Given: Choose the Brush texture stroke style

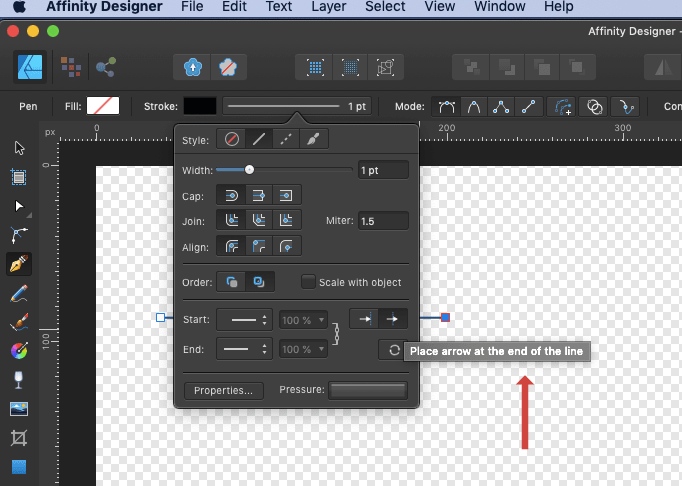Looking at the screenshot, I should pyautogui.click(x=312, y=141).
